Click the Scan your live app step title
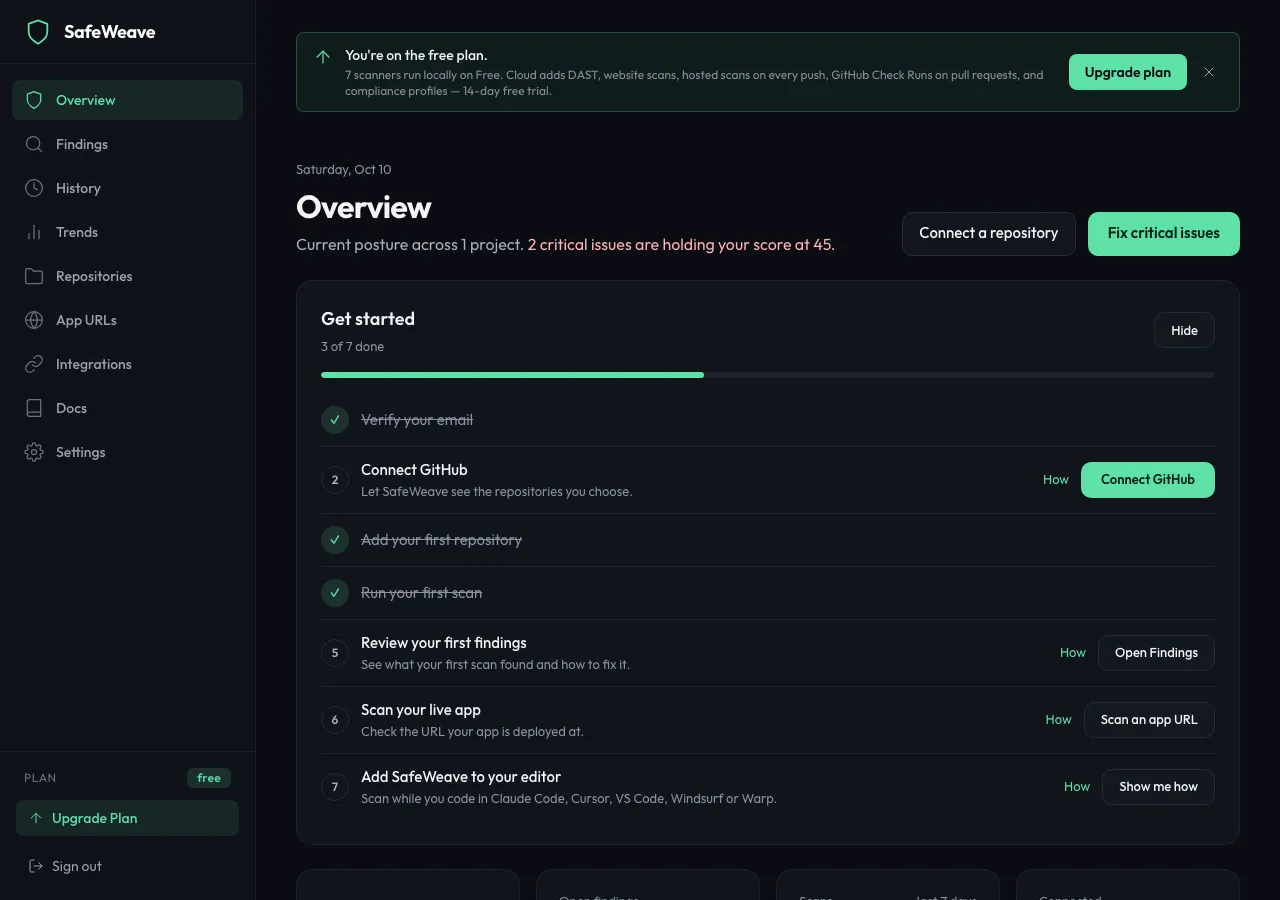Screen dimensions: 1280x900 tap(421, 710)
